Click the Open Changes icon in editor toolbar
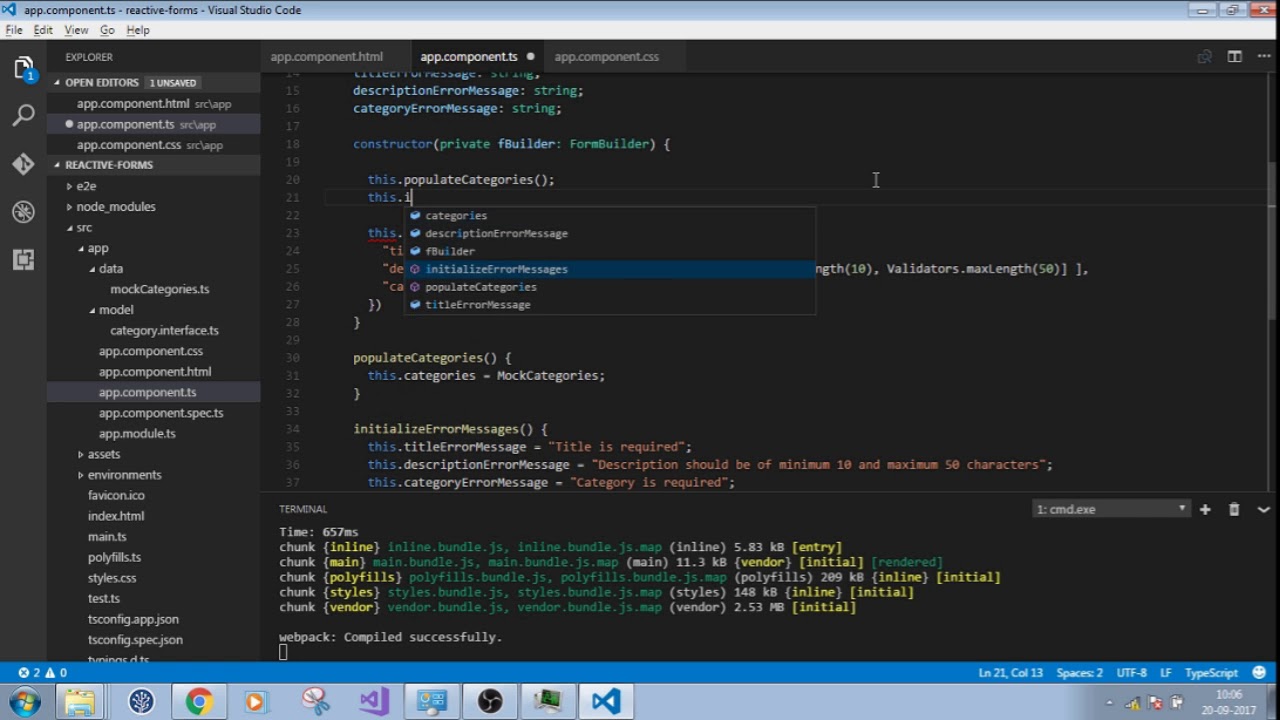This screenshot has width=1280, height=720. click(1205, 57)
